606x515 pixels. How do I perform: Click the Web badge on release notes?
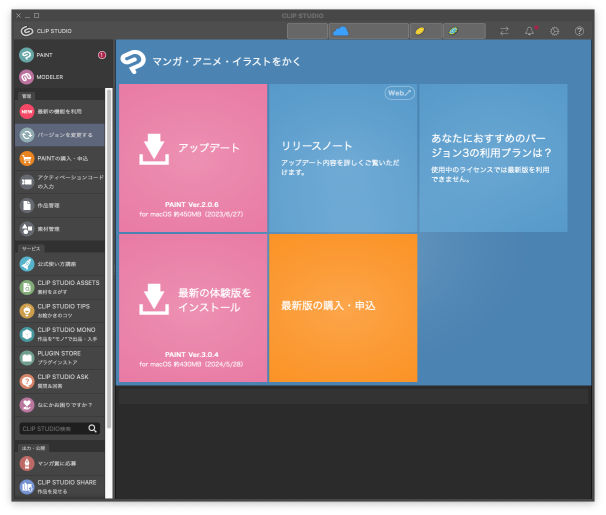coord(400,93)
